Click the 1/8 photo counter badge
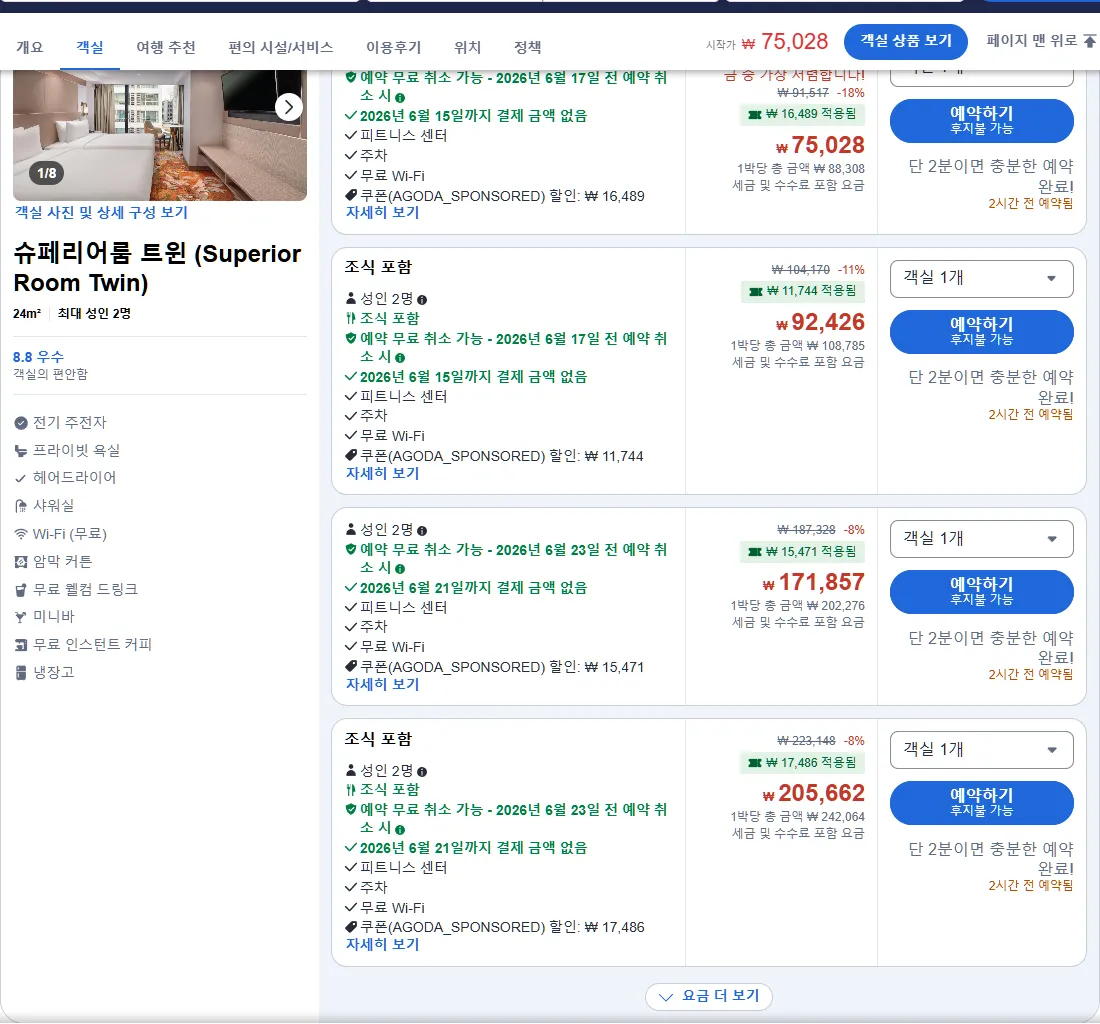This screenshot has width=1100, height=1024. click(46, 173)
